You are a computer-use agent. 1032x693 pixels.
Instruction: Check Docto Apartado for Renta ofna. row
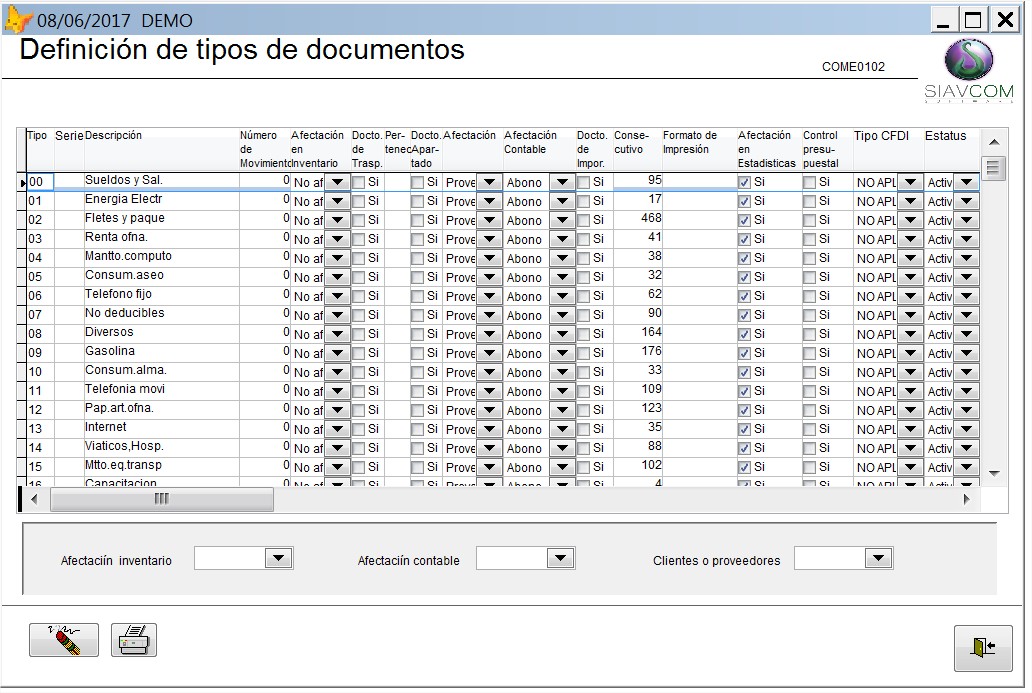pyautogui.click(x=417, y=239)
